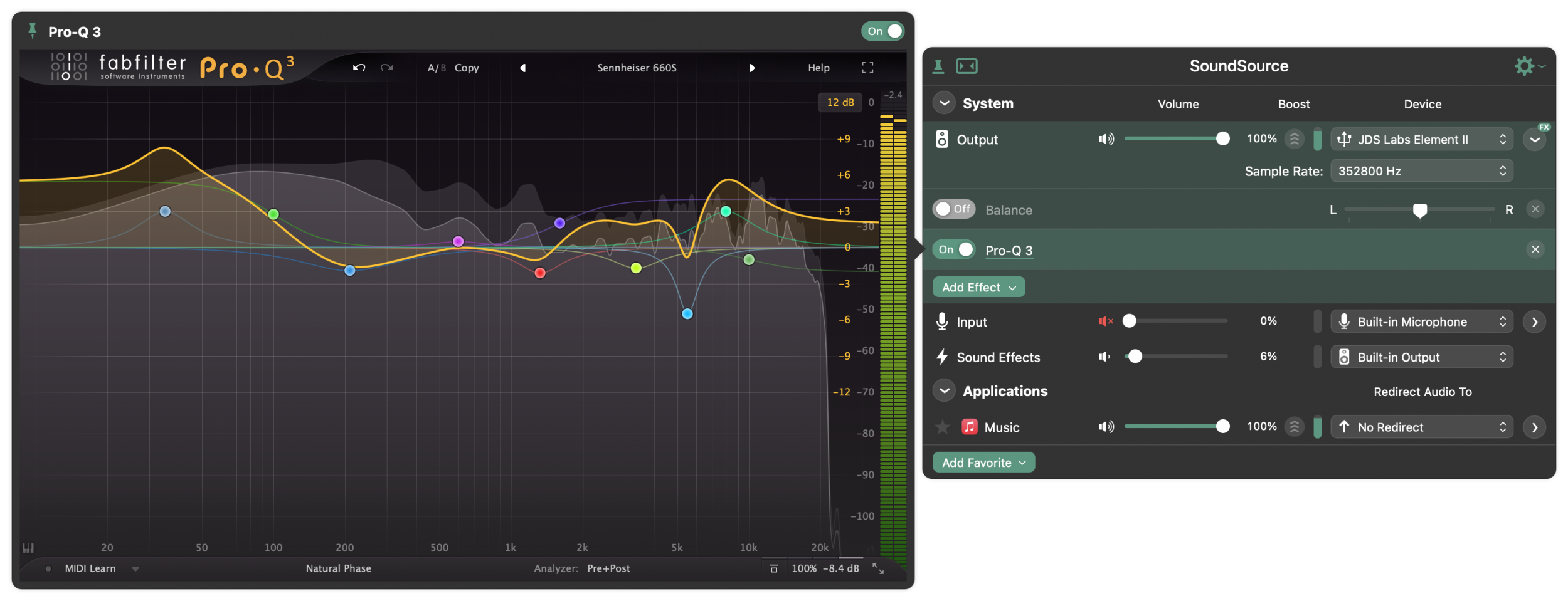This screenshot has height=601, width=1568.
Task: Remove the Balance effect
Action: (1535, 209)
